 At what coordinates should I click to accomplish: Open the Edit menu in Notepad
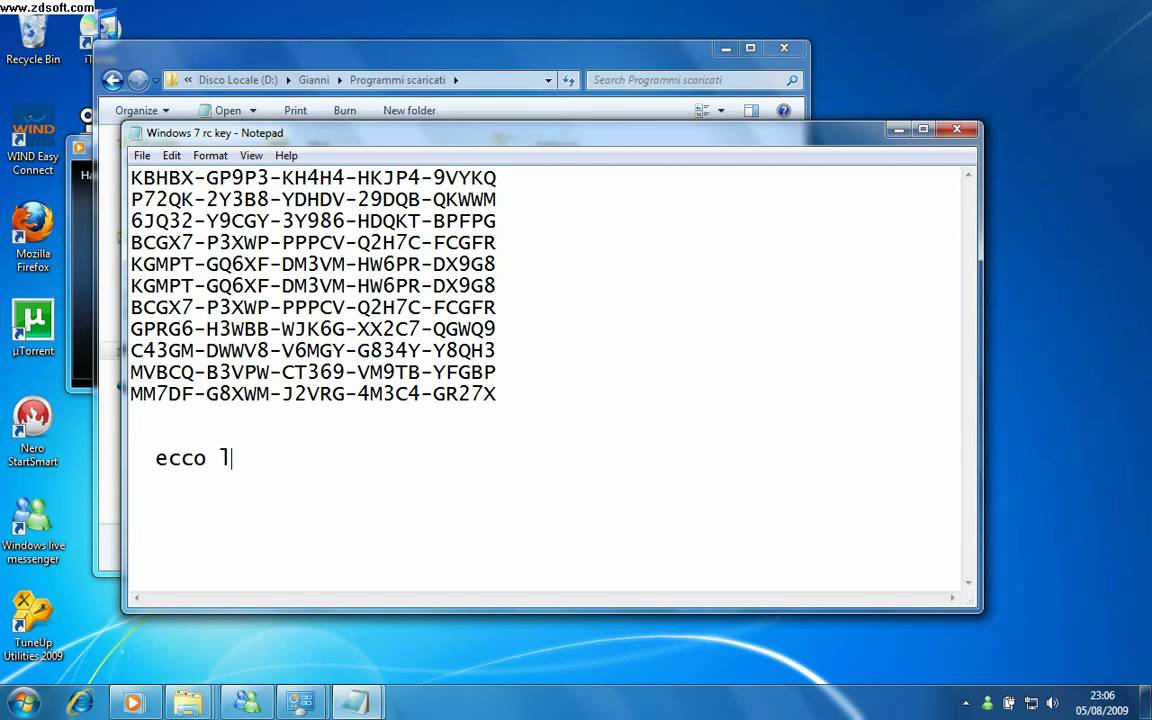click(x=171, y=156)
